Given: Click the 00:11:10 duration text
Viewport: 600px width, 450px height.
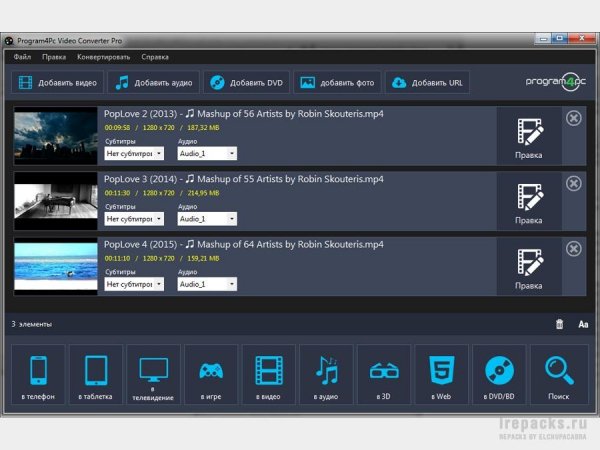Looking at the screenshot, I should [117, 259].
